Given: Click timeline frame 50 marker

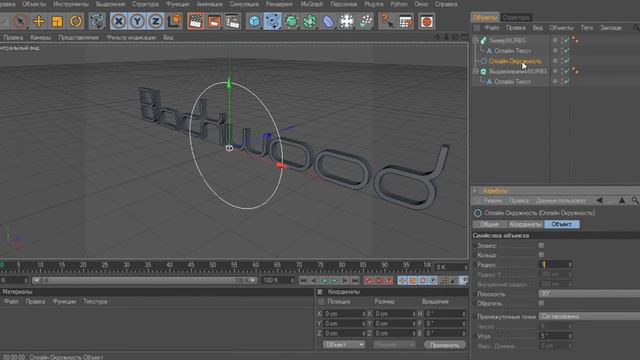Looking at the screenshot, I should tap(212, 266).
